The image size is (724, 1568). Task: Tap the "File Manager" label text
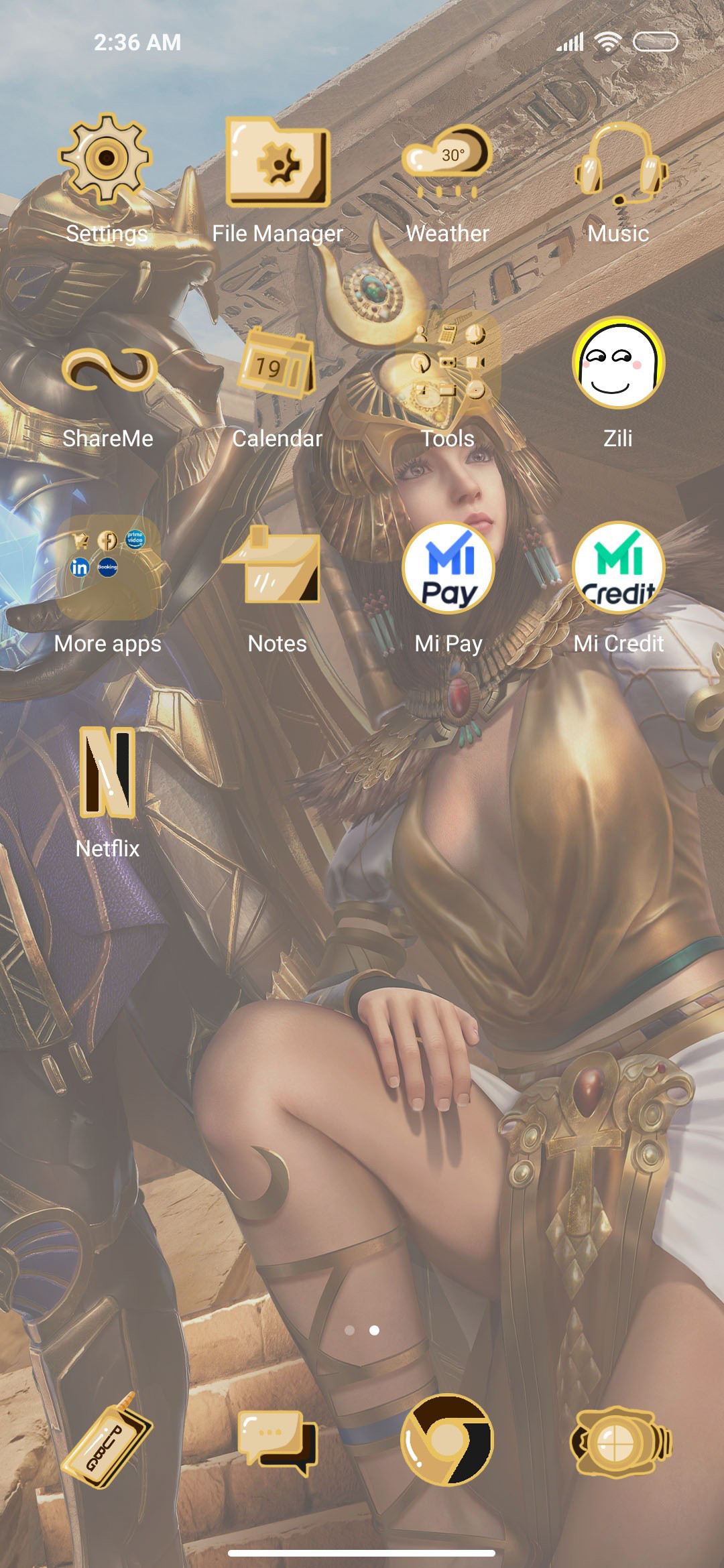(x=278, y=233)
